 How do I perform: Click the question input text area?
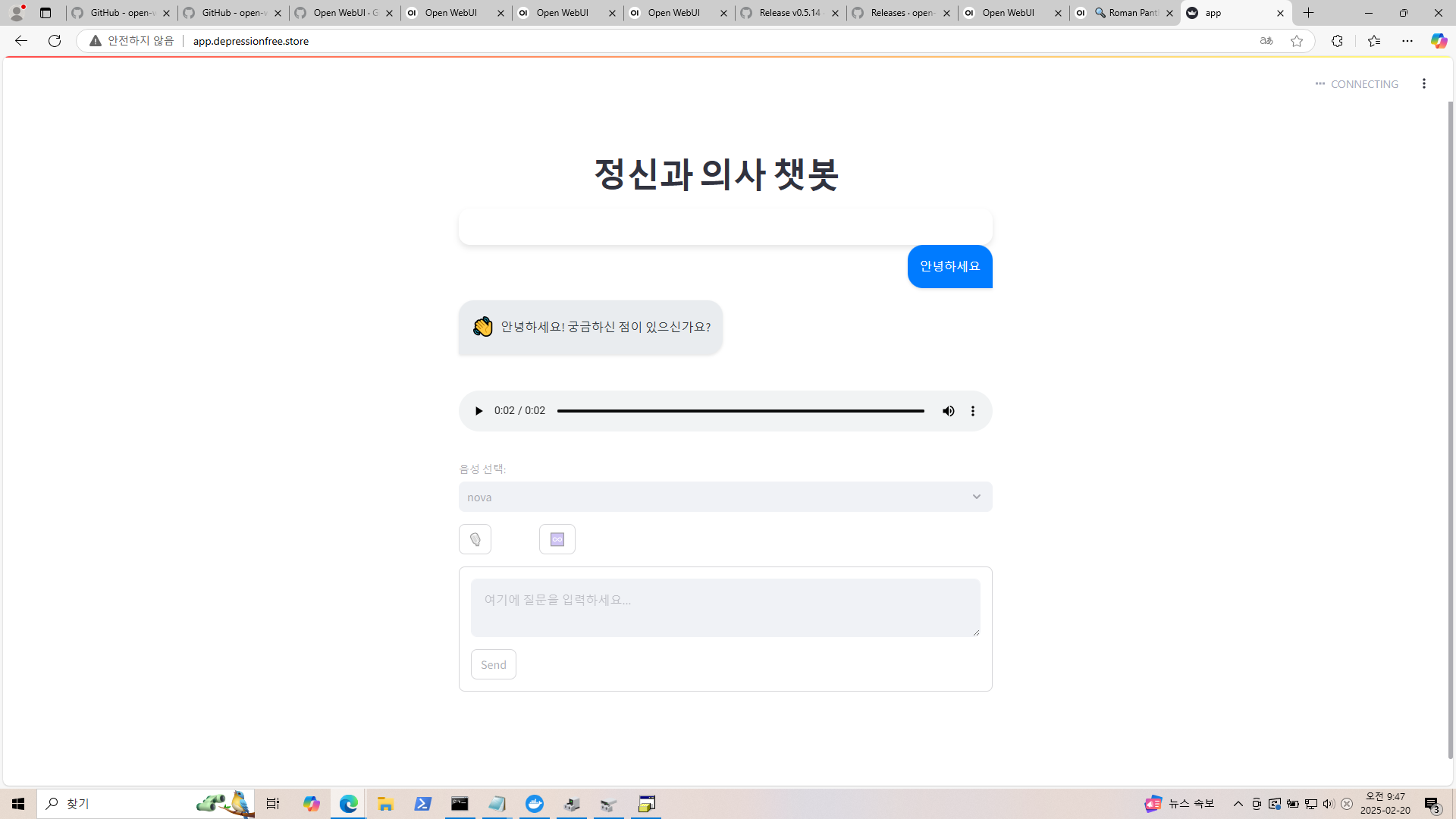point(725,607)
